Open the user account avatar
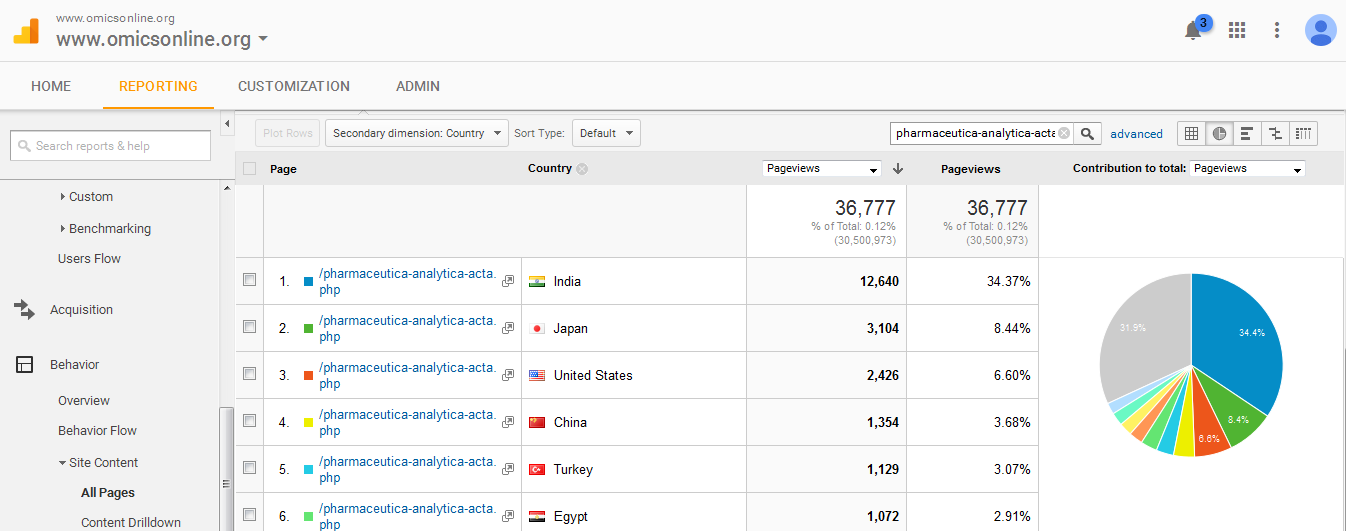The width and height of the screenshot is (1346, 531). pyautogui.click(x=1320, y=30)
